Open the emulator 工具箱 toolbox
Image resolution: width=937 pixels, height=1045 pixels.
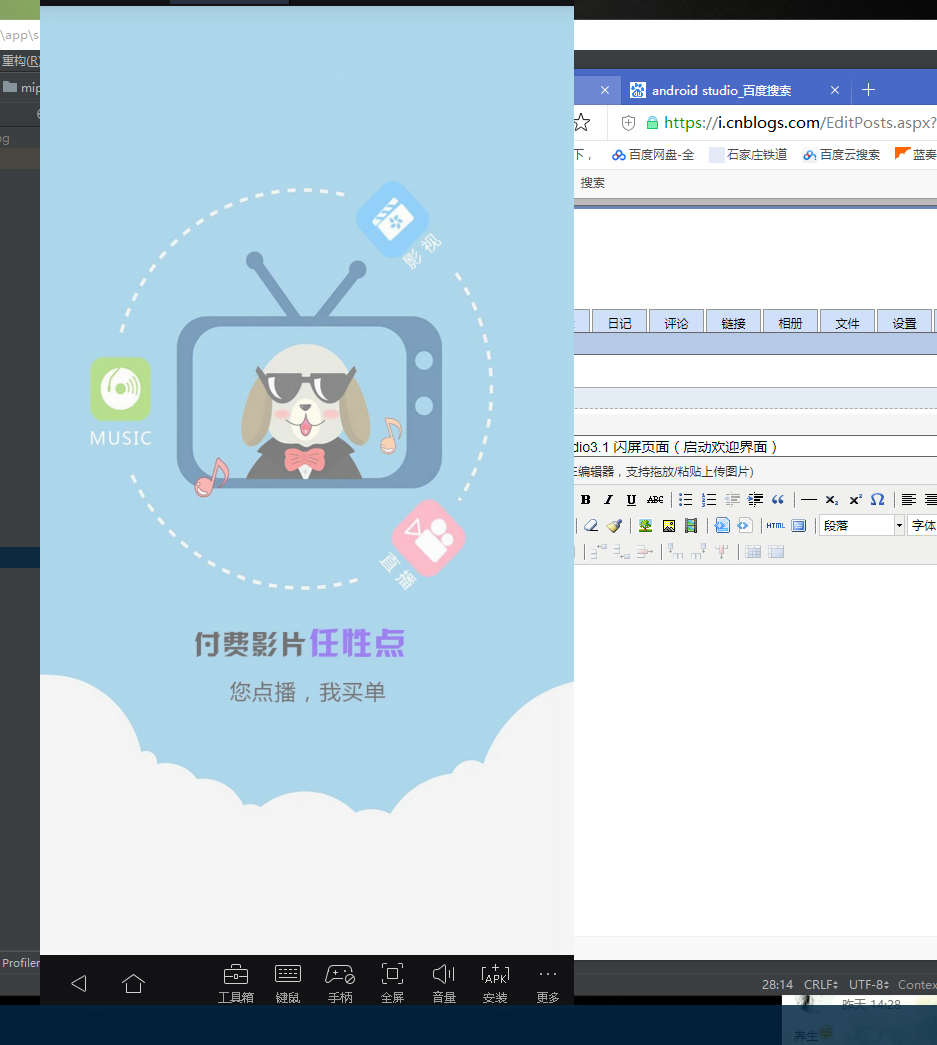(x=236, y=981)
